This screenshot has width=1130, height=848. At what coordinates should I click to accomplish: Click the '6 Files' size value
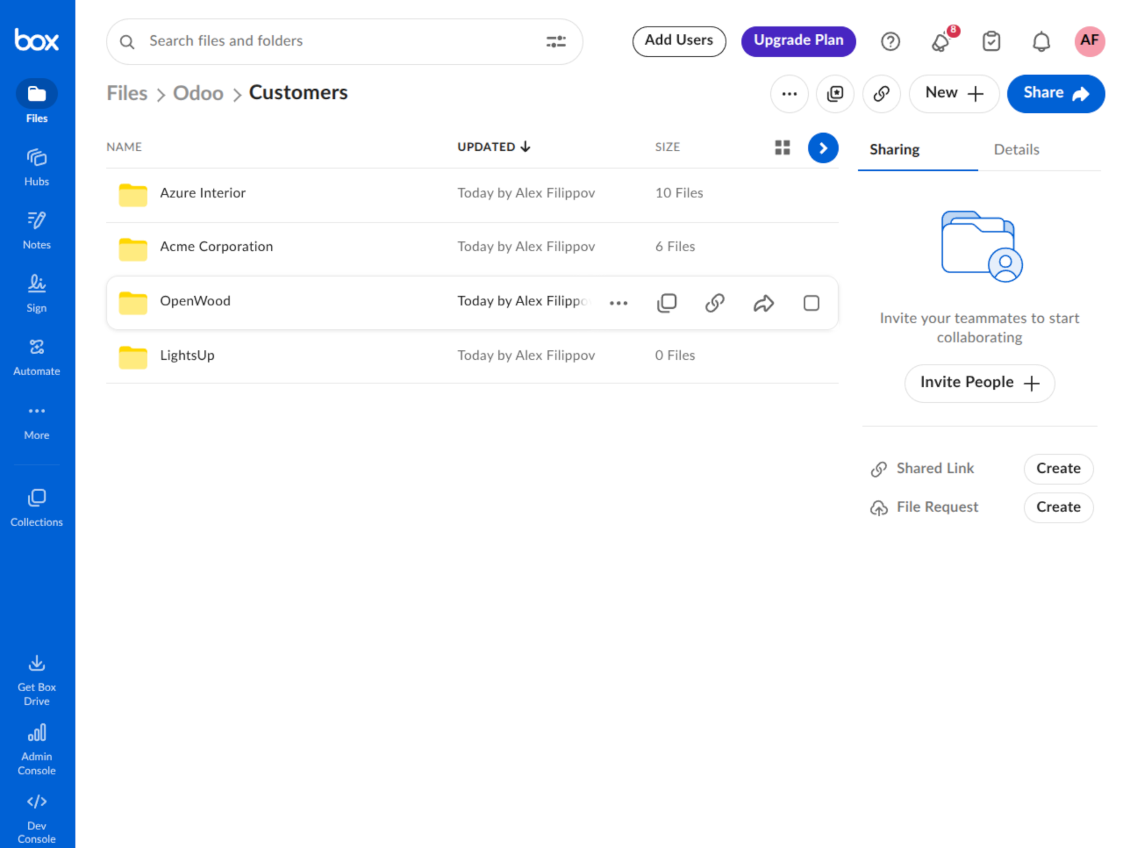tap(675, 246)
